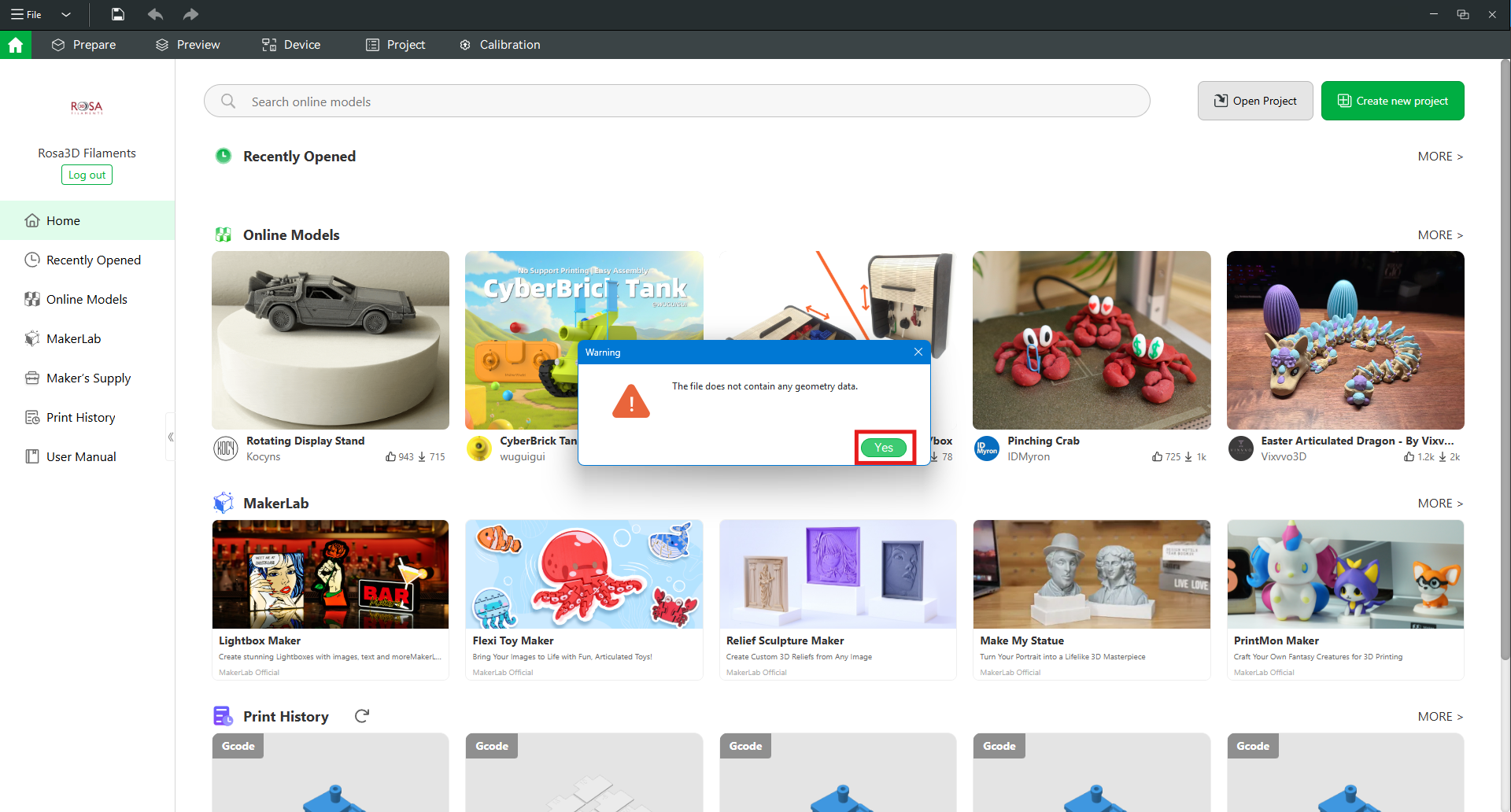The image size is (1511, 812).
Task: Click the save icon in title bar
Action: (117, 14)
